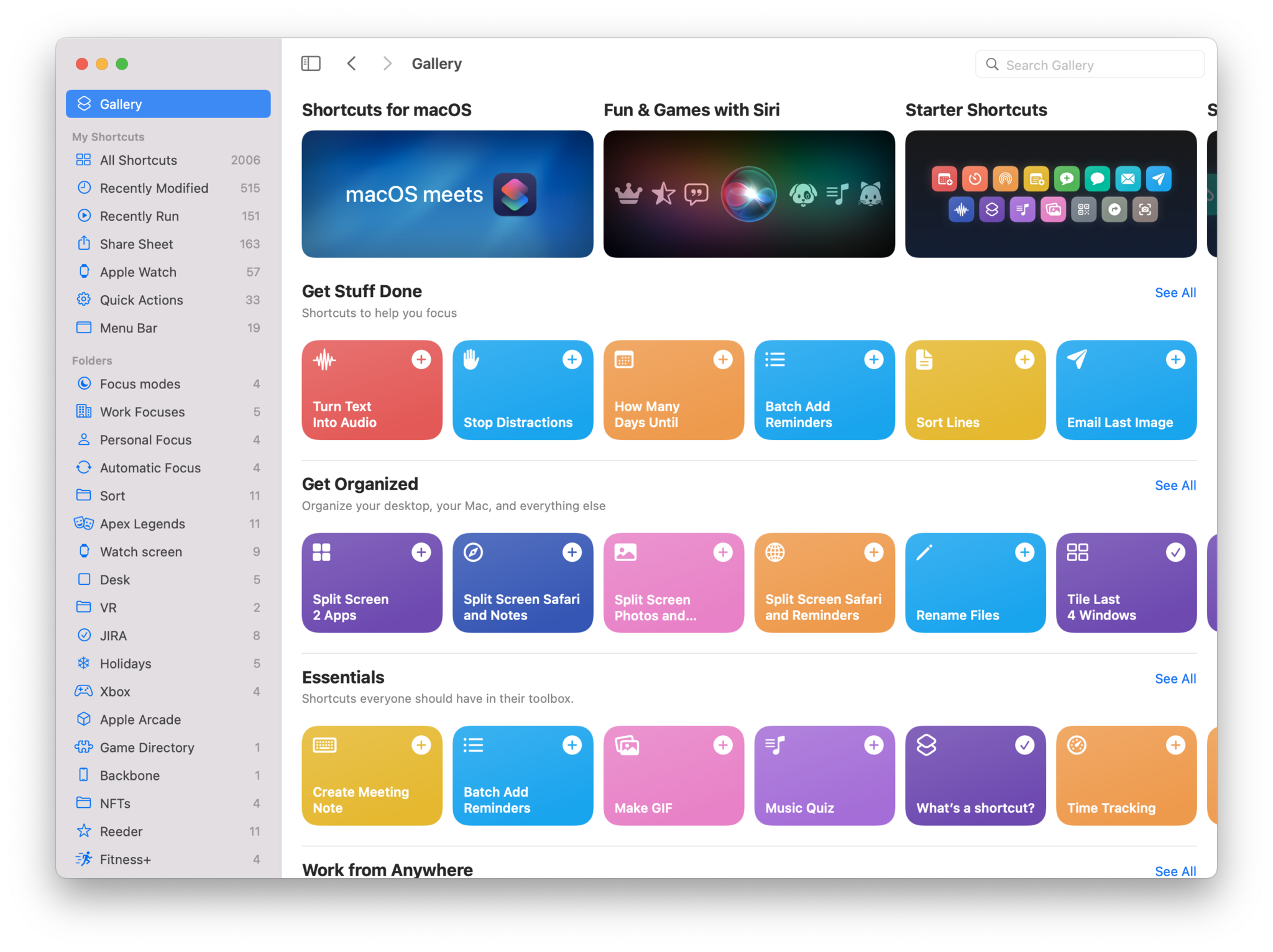See all Get Organized shortcuts
The image size is (1273, 952).
point(1175,485)
